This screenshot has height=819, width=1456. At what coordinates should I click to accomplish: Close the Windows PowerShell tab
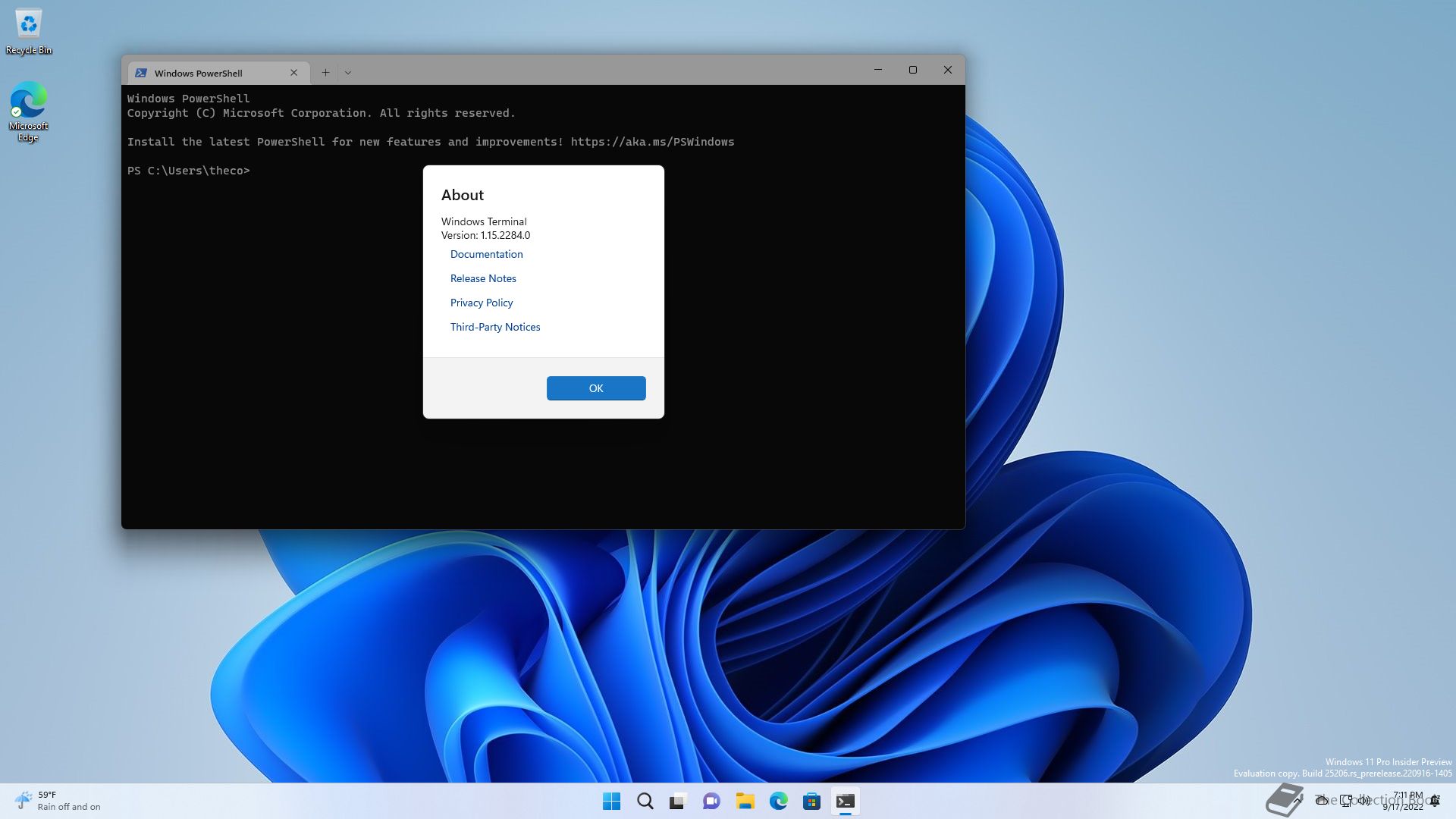coord(294,73)
